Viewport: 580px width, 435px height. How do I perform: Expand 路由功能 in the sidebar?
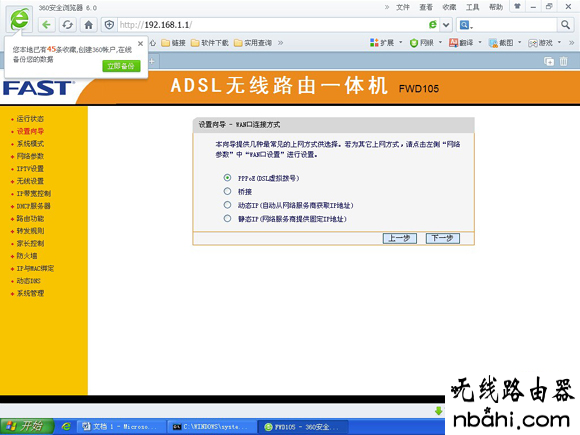tap(30, 219)
